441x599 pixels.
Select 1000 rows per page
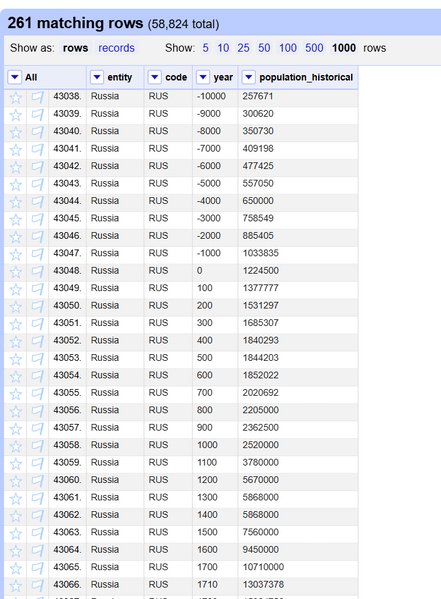pyautogui.click(x=344, y=48)
